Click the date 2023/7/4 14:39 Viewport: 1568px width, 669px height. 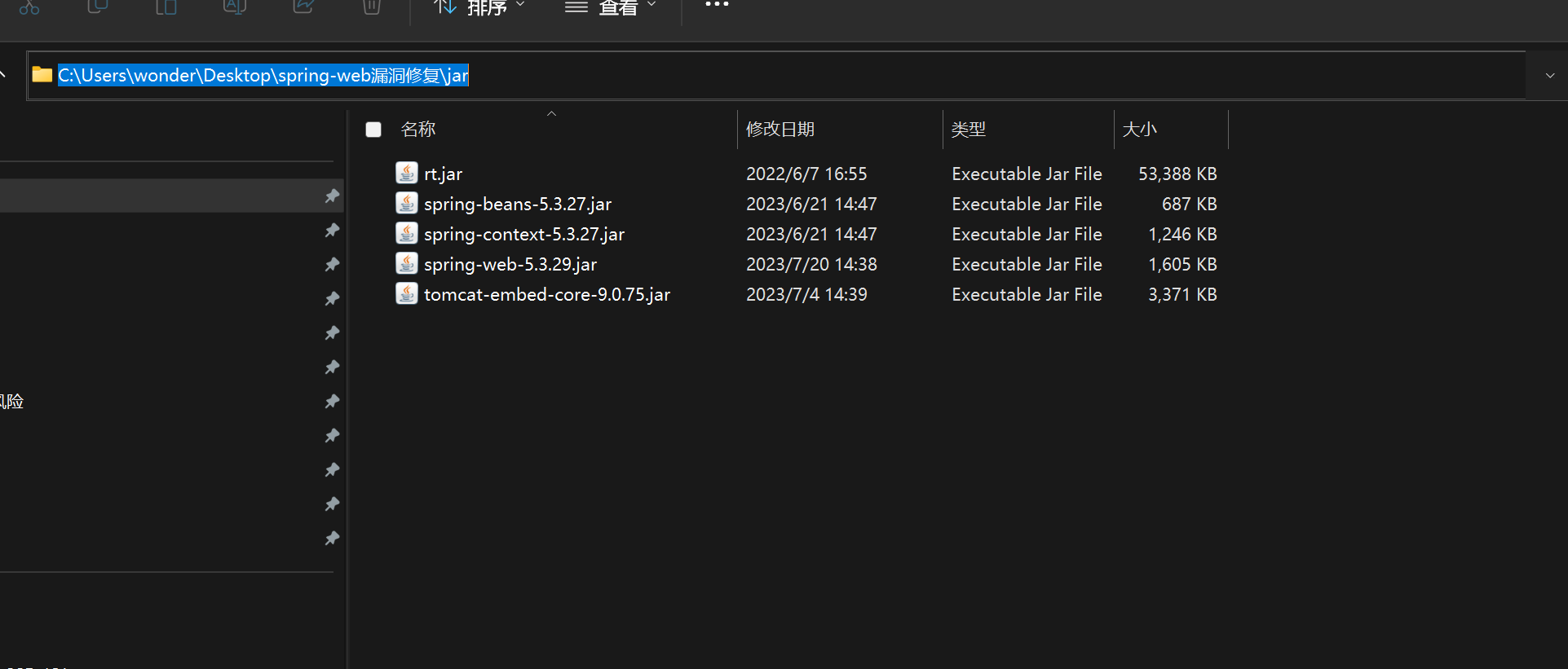pyautogui.click(x=806, y=294)
